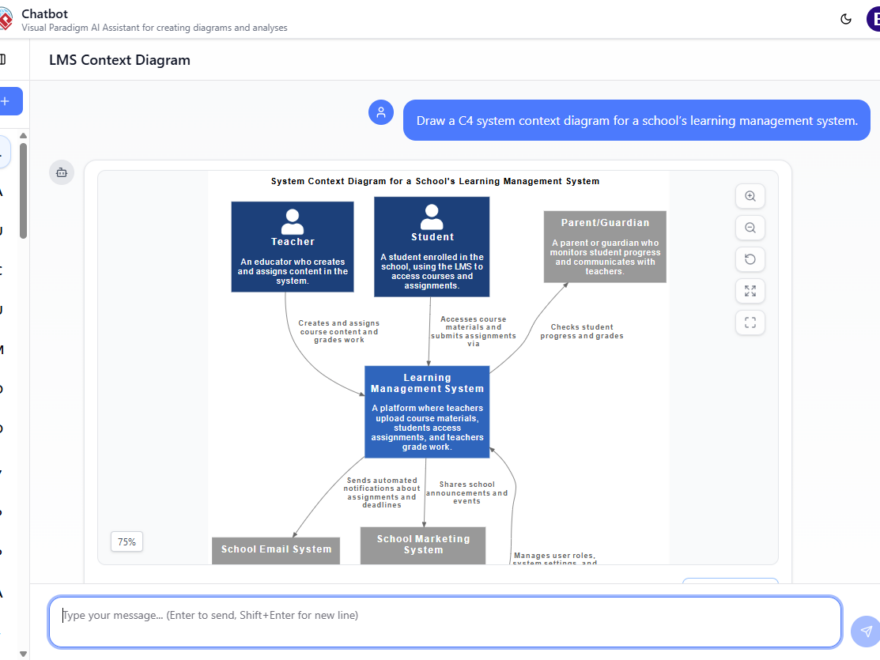
Task: Click the user's prompt message bubble
Action: 636,120
